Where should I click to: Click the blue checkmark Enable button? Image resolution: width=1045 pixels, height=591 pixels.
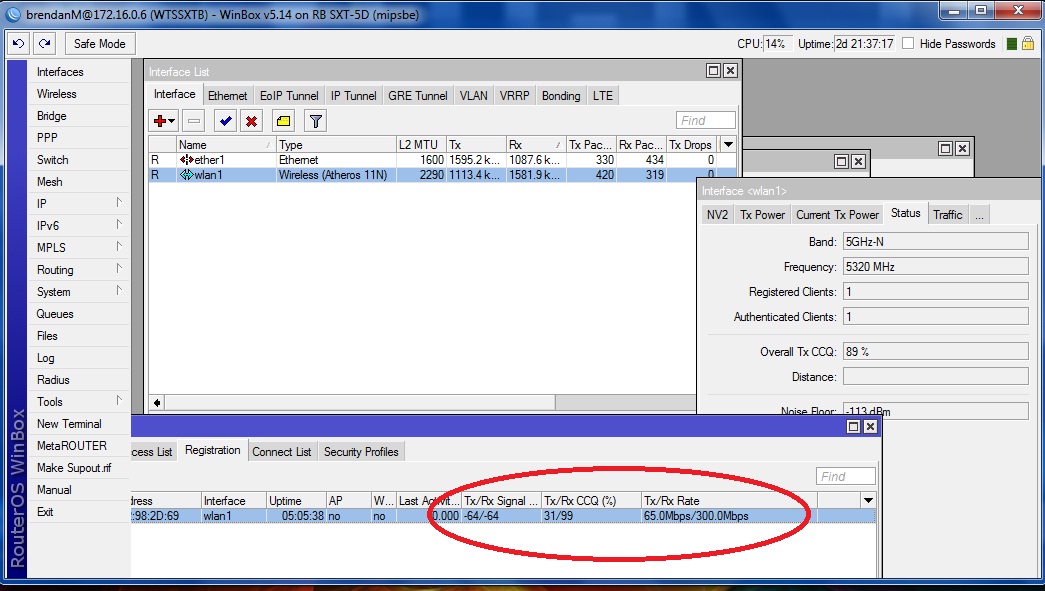pos(225,121)
